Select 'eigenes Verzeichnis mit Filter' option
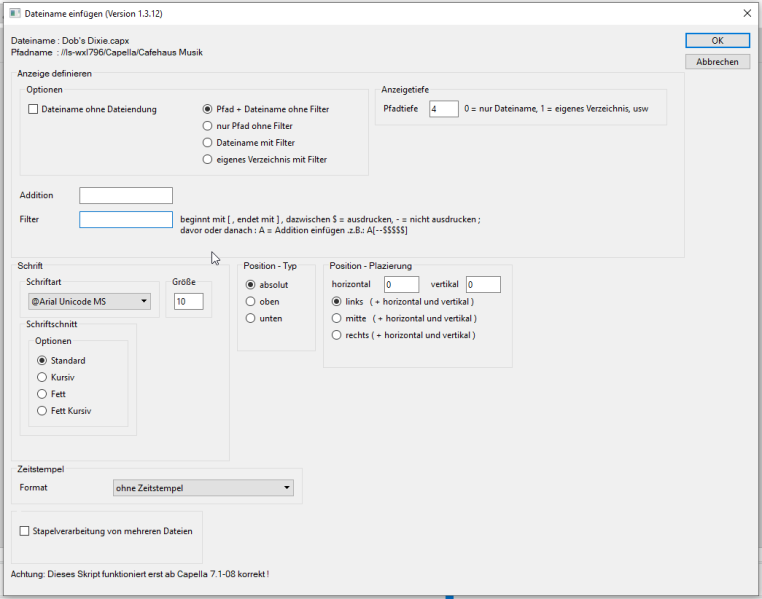The height and width of the screenshot is (599, 762). click(x=208, y=159)
